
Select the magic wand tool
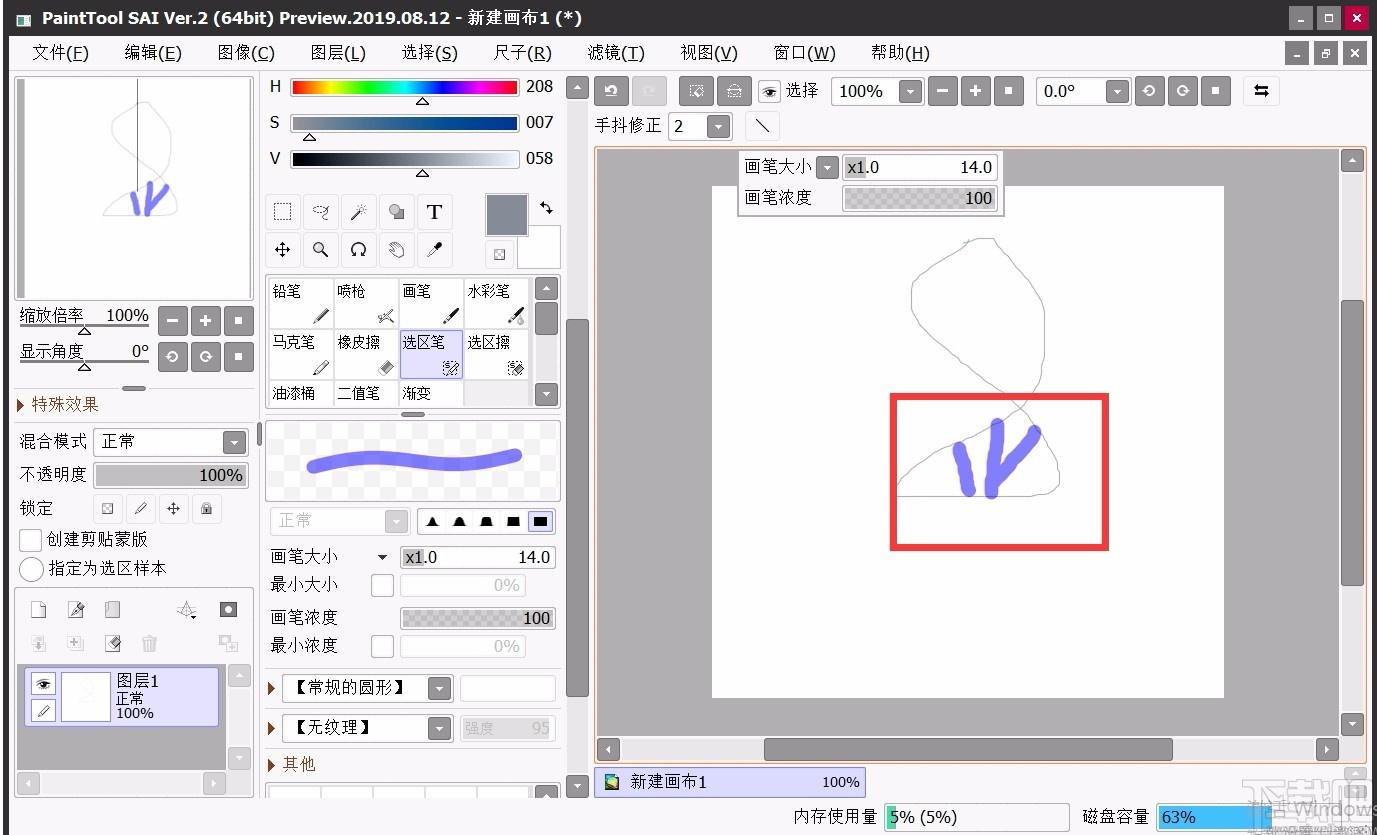[x=358, y=212]
